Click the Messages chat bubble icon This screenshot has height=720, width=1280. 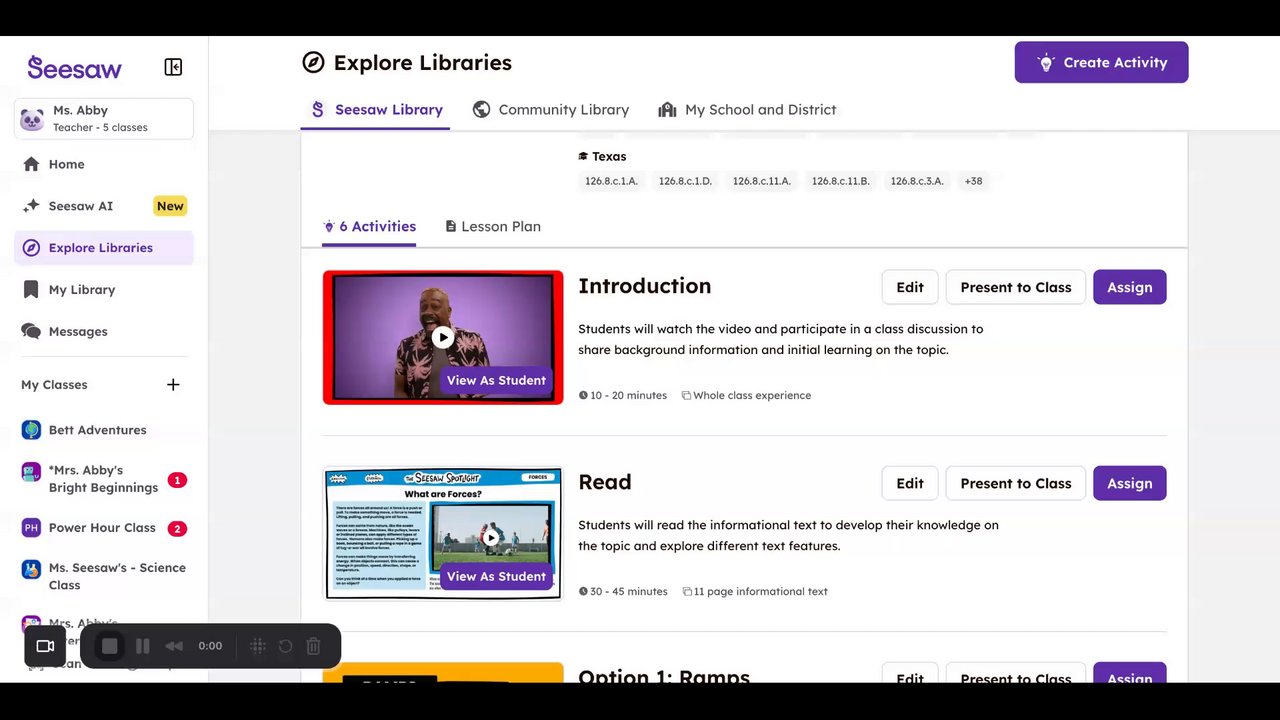(x=31, y=332)
